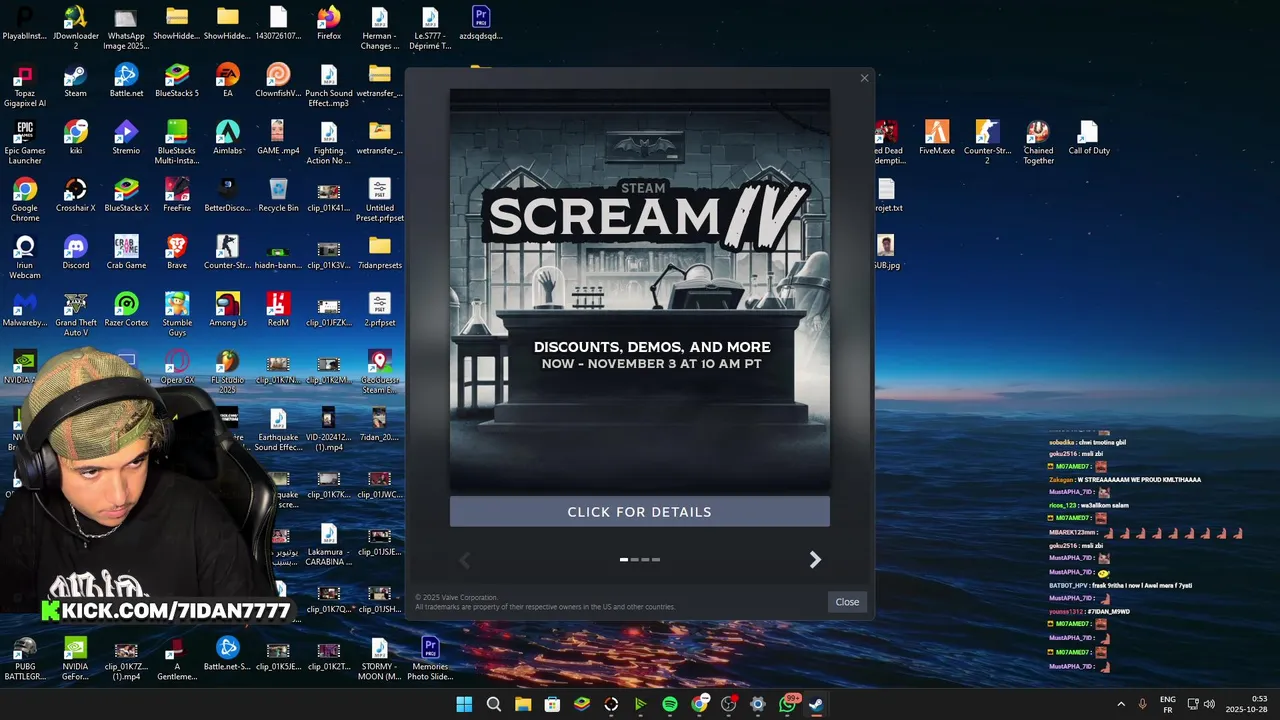The height and width of the screenshot is (720, 1280).
Task: Open the Counter-Strike 2 desktop icon
Action: tap(987, 144)
